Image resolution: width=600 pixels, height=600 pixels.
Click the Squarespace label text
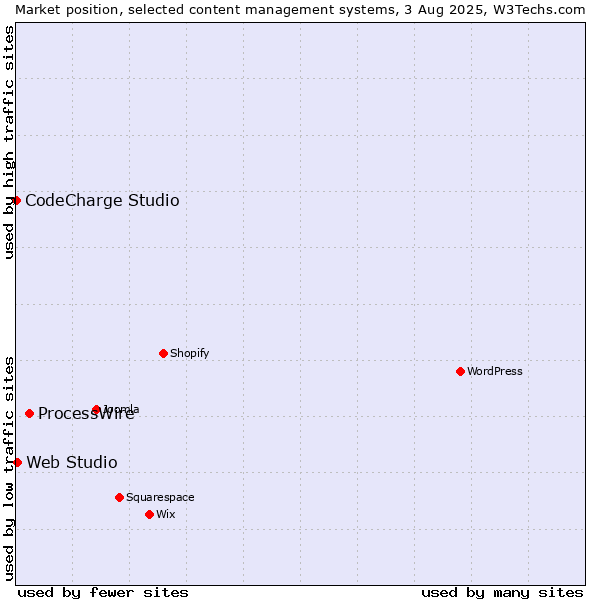pyautogui.click(x=160, y=497)
